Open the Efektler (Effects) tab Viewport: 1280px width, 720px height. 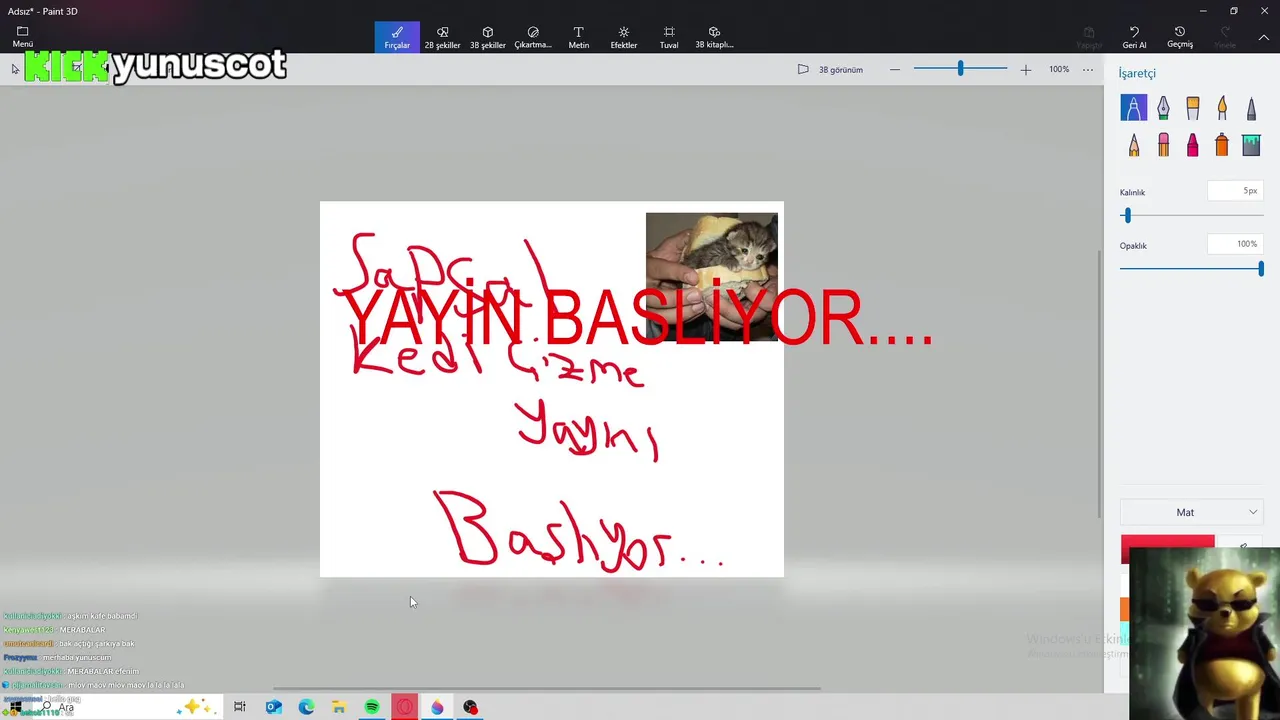tap(624, 37)
